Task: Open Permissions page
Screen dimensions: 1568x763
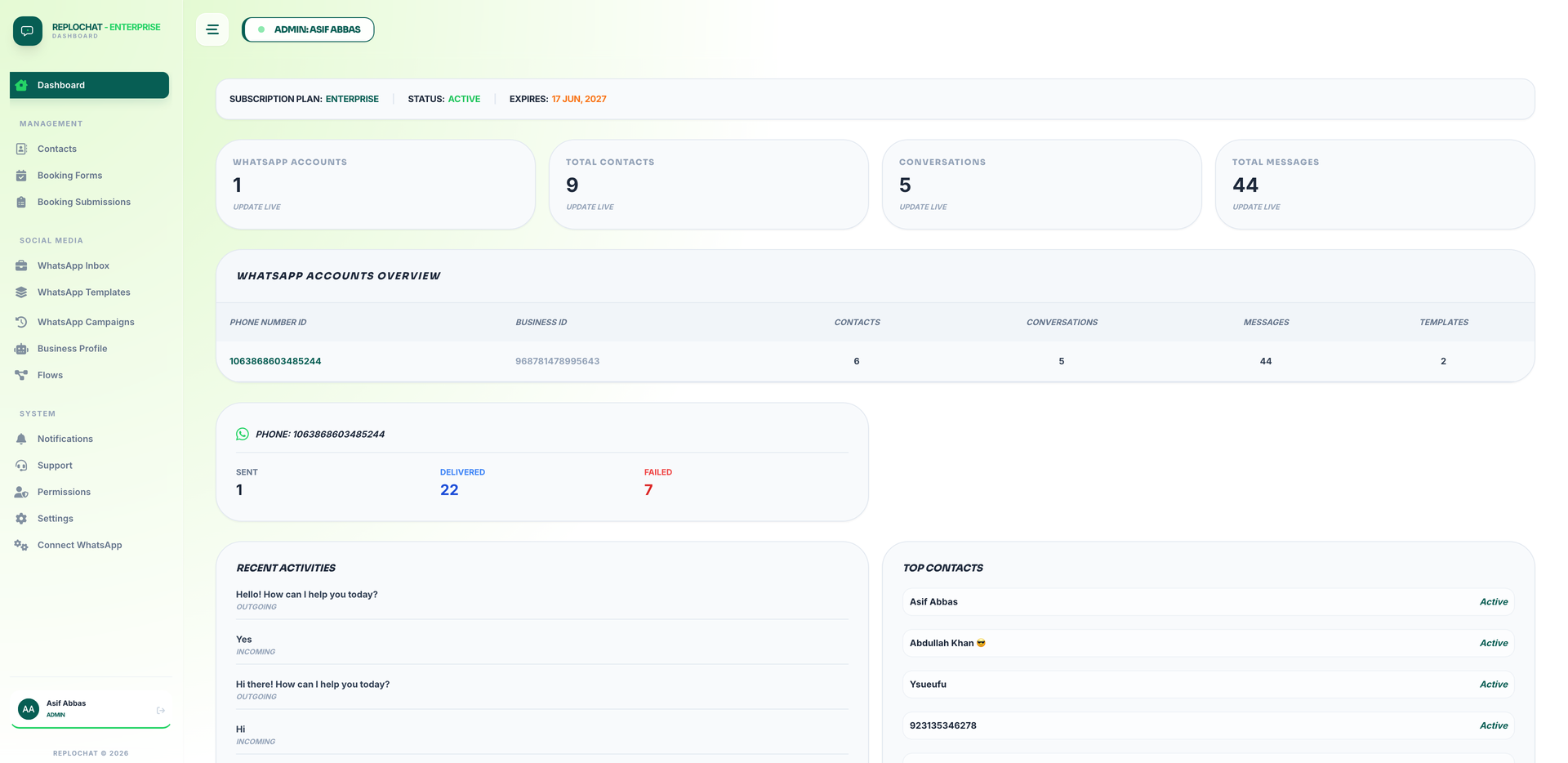Action: click(89, 492)
